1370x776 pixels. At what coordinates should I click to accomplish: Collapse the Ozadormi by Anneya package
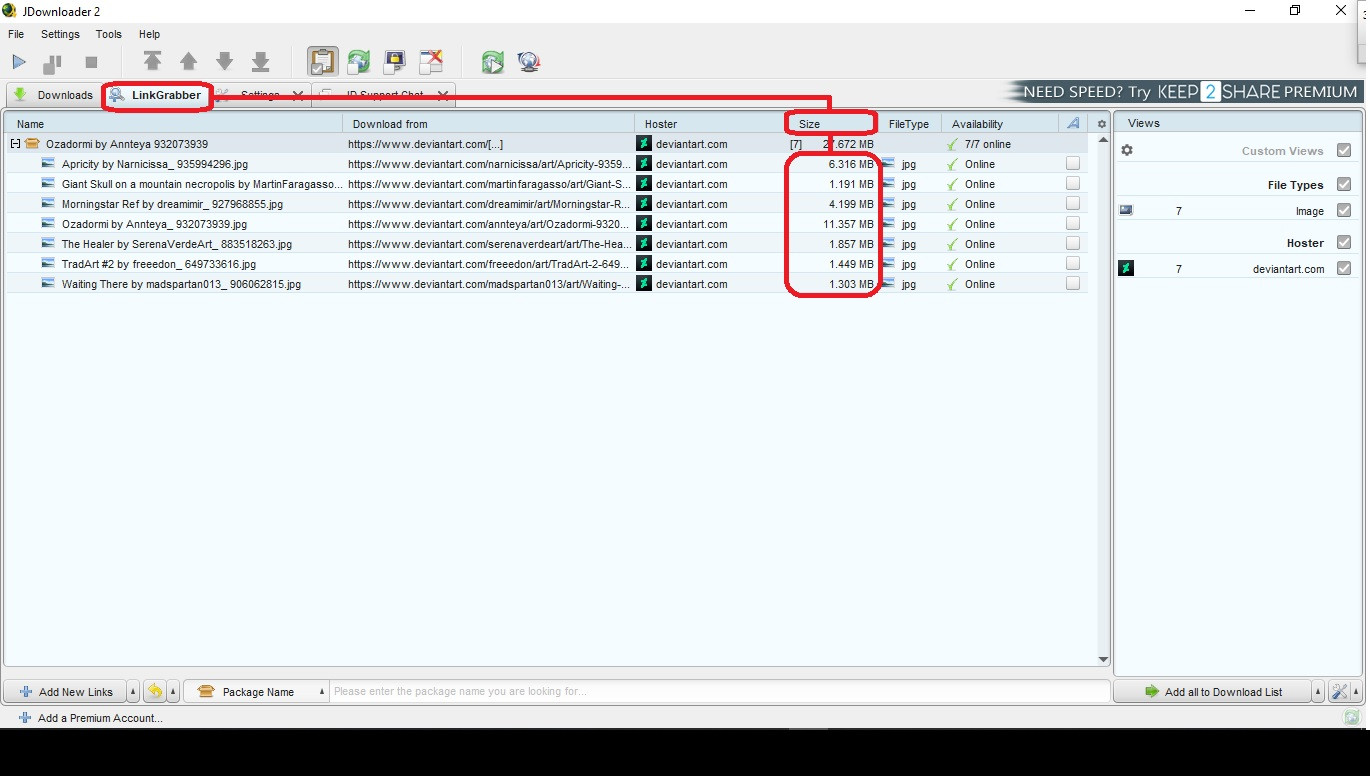pyautogui.click(x=16, y=144)
